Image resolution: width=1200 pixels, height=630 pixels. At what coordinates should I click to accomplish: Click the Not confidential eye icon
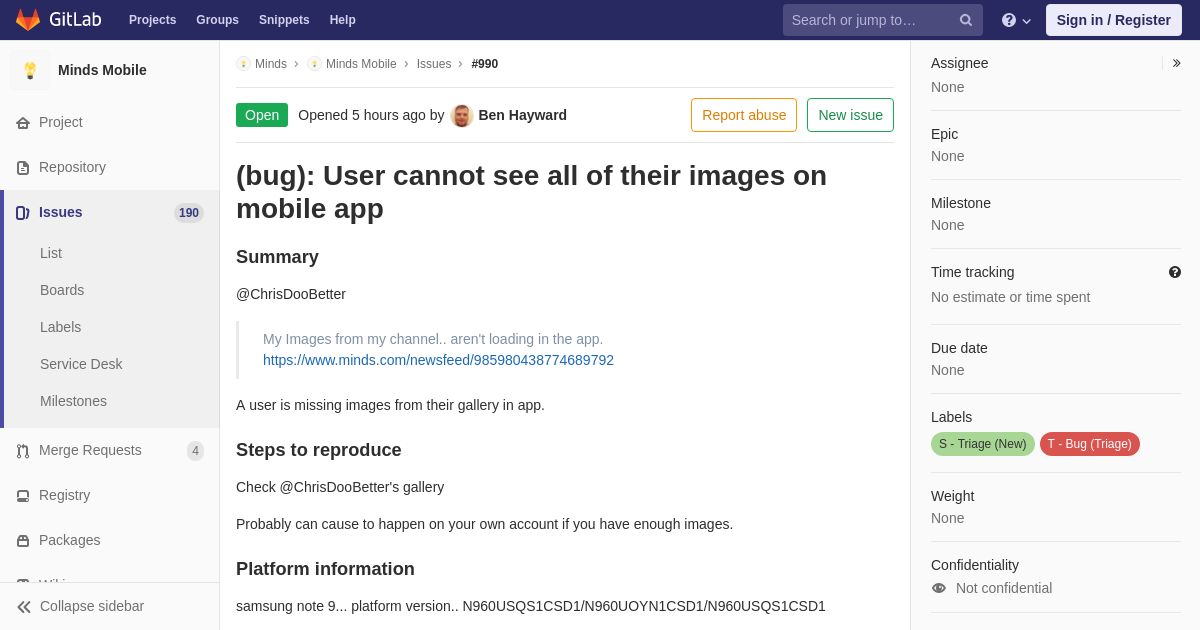(x=939, y=588)
